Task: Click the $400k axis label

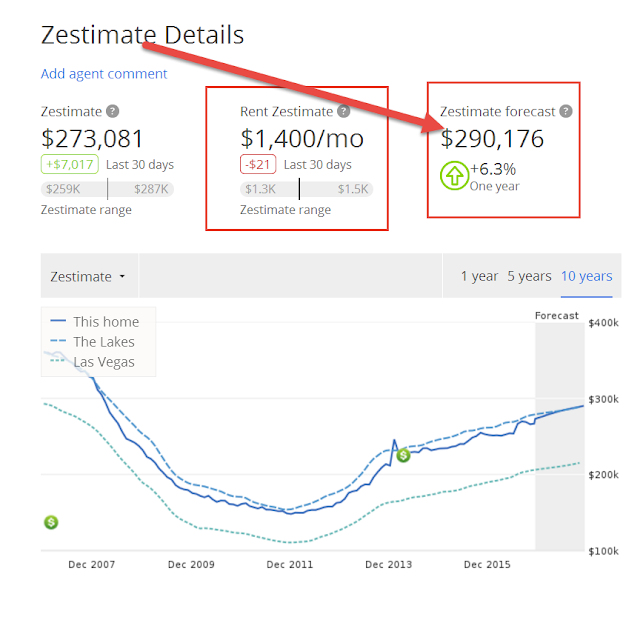Action: pyautogui.click(x=604, y=323)
